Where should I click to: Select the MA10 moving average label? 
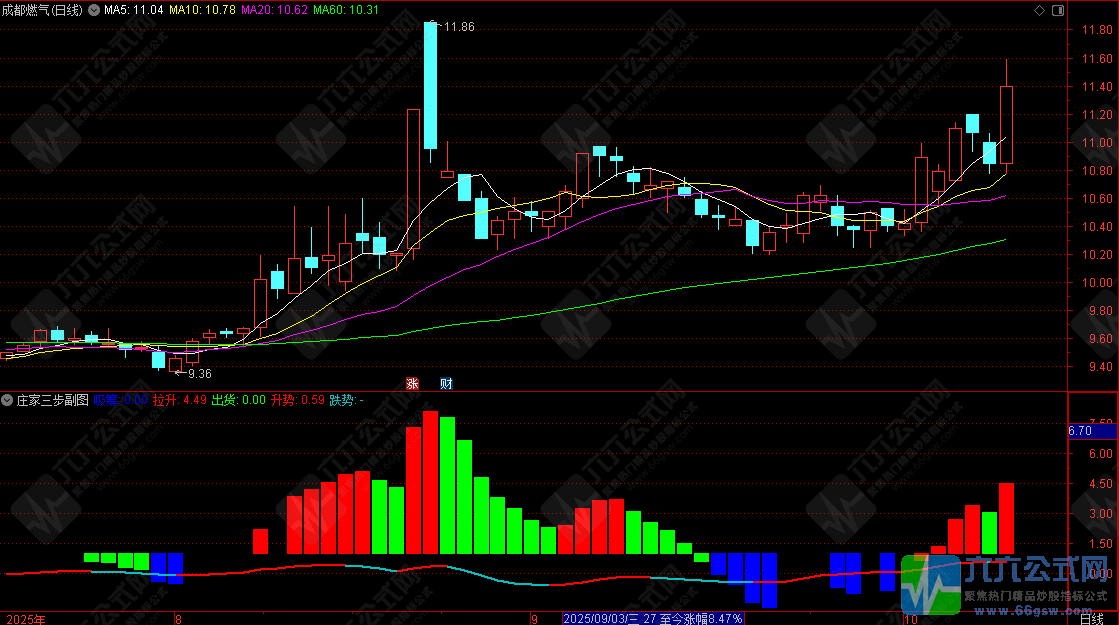[x=203, y=10]
